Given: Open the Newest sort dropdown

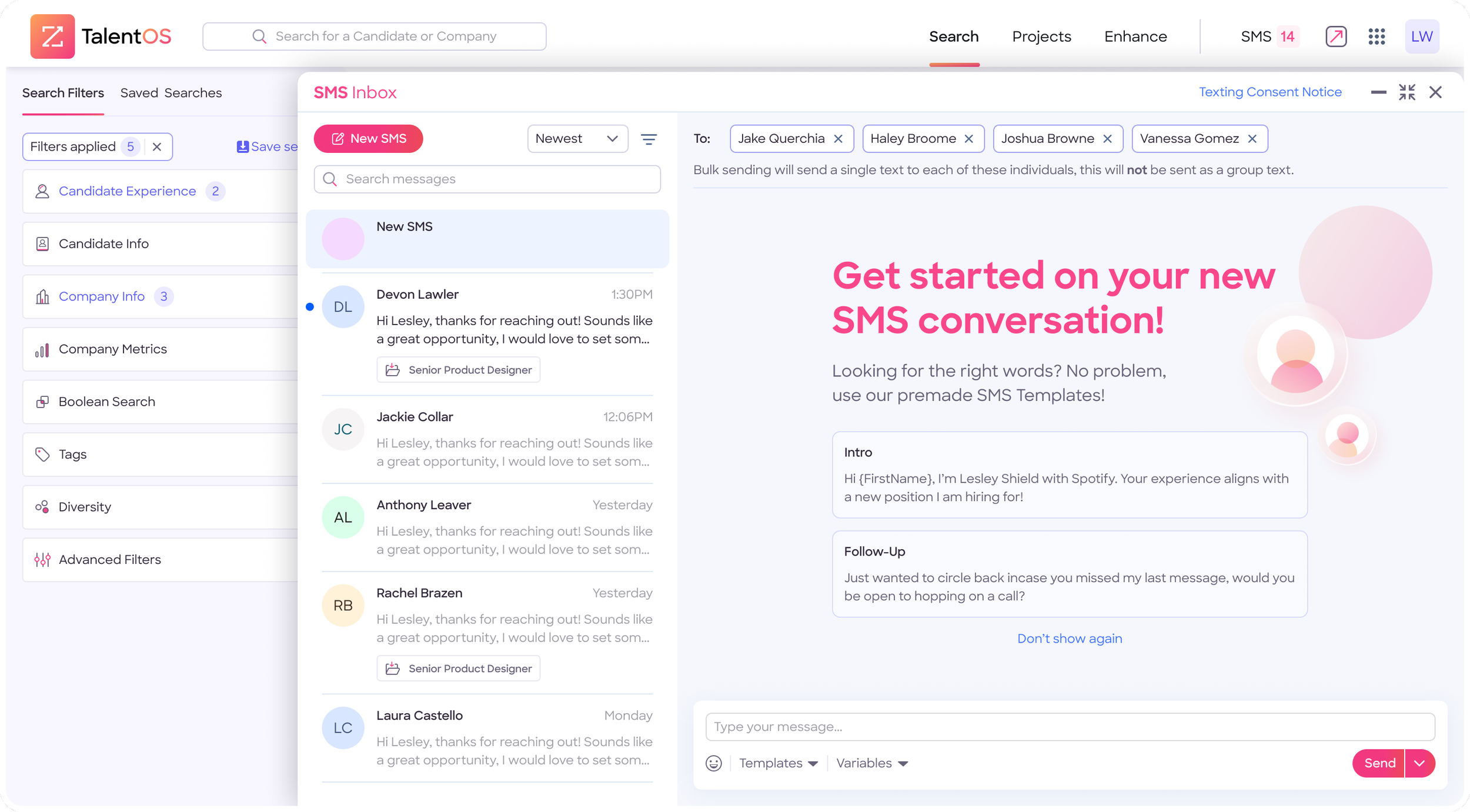Looking at the screenshot, I should point(577,139).
